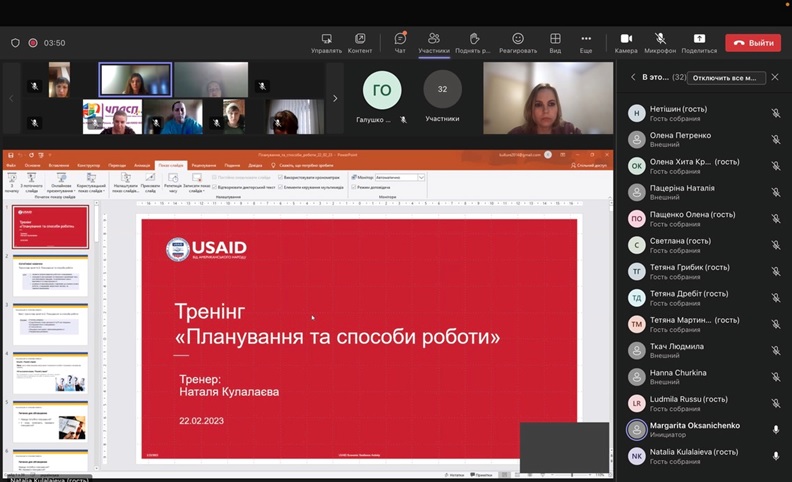Viewport: 792px width, 482px height.
Task: Start slideshow З початку in PowerPoint
Action: click(x=12, y=183)
